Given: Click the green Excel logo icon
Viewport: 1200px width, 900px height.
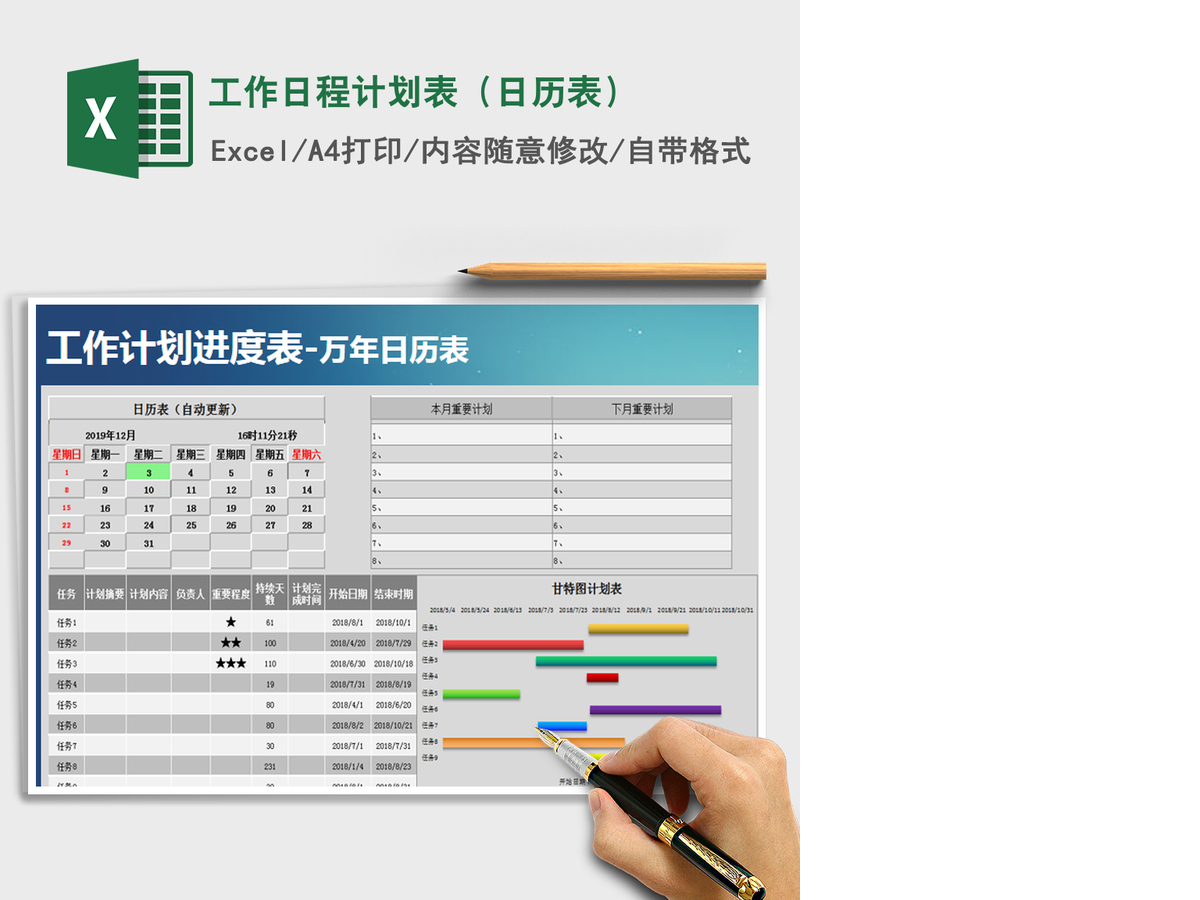Looking at the screenshot, I should [130, 119].
